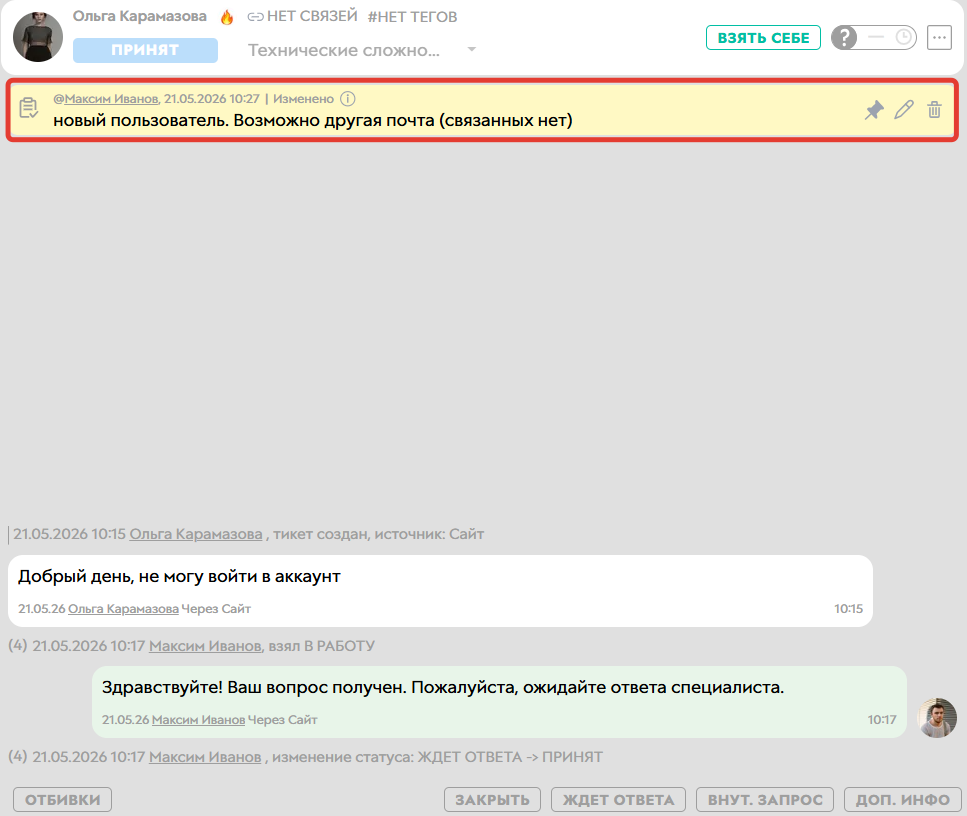Pin the note by Максим Иванов
967x816 pixels.
point(874,110)
